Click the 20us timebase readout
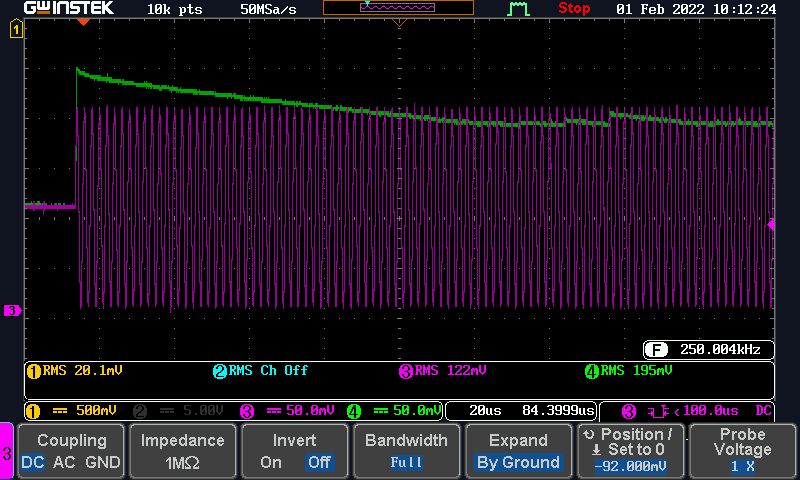The width and height of the screenshot is (800, 480). tap(485, 411)
